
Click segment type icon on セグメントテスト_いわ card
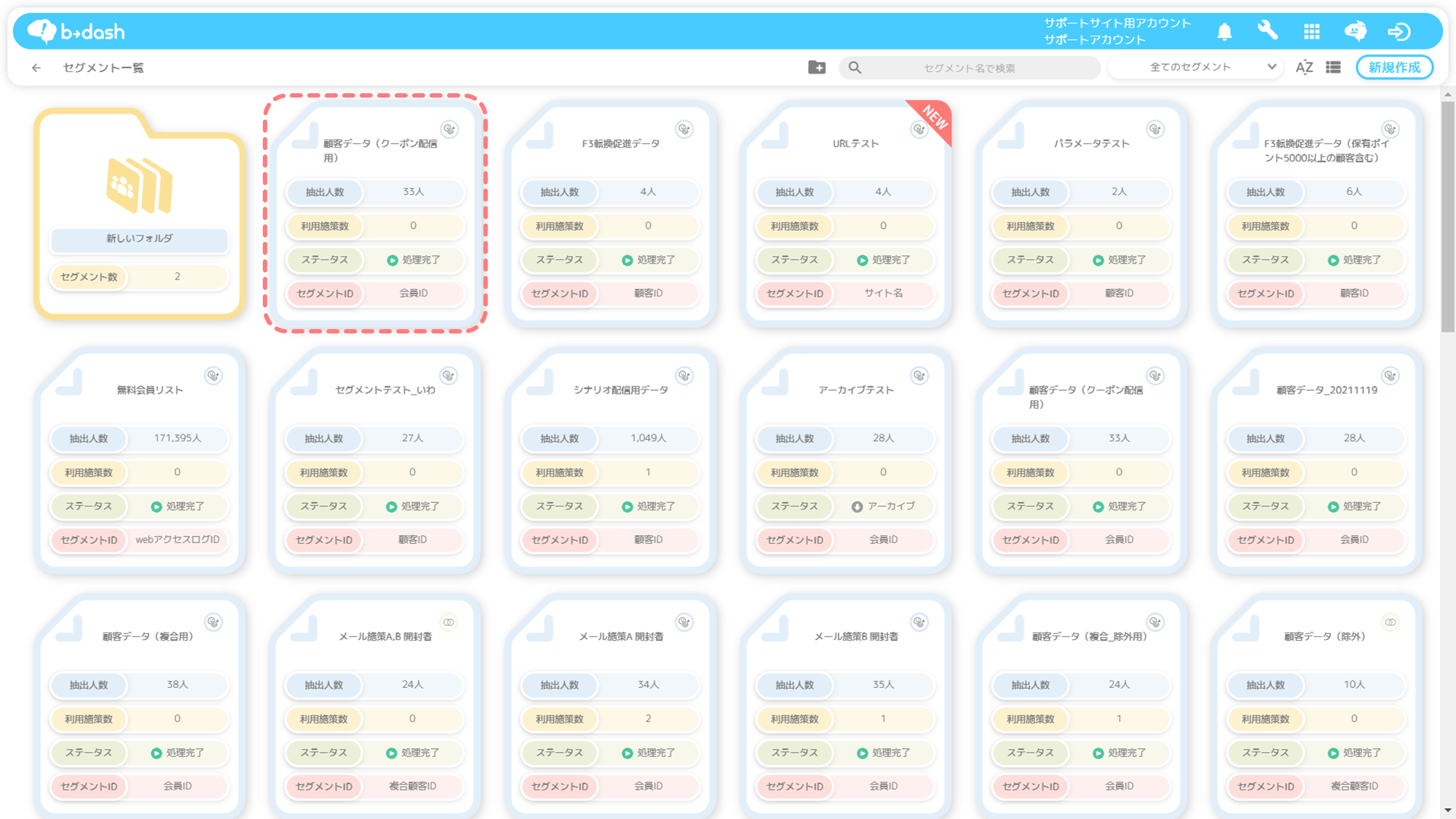tap(448, 376)
